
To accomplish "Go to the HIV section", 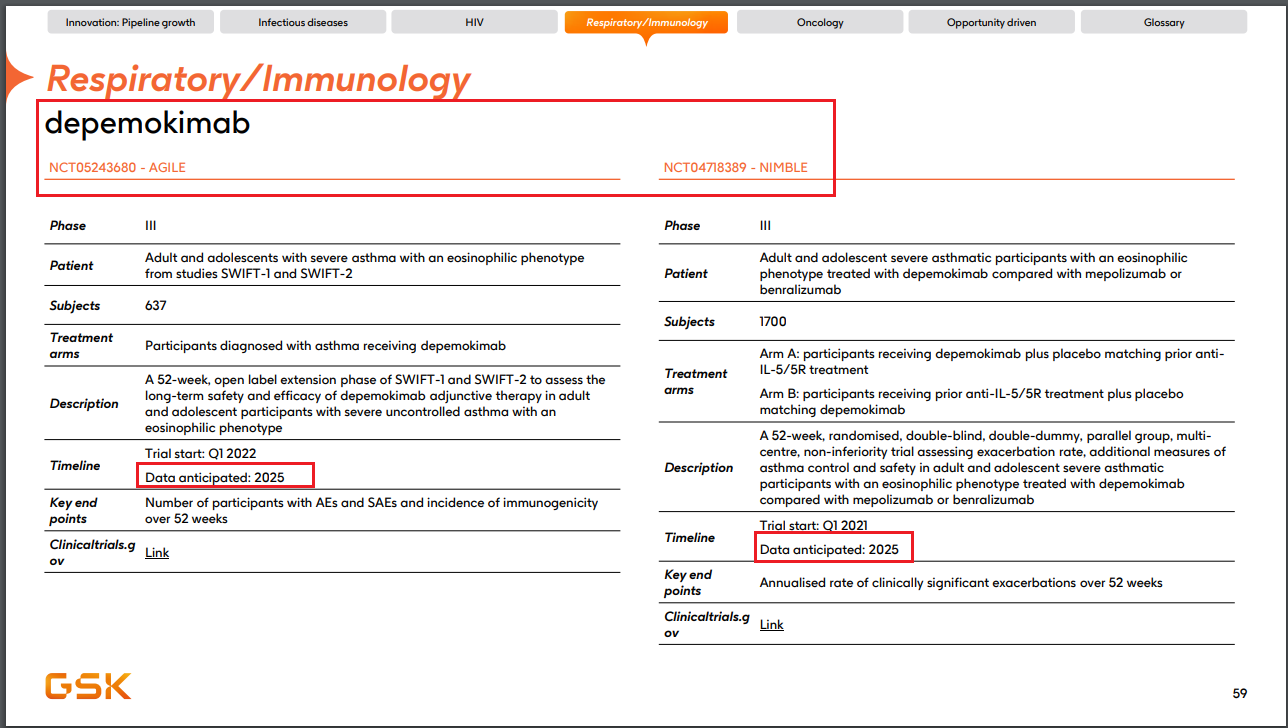I will (x=473, y=21).
